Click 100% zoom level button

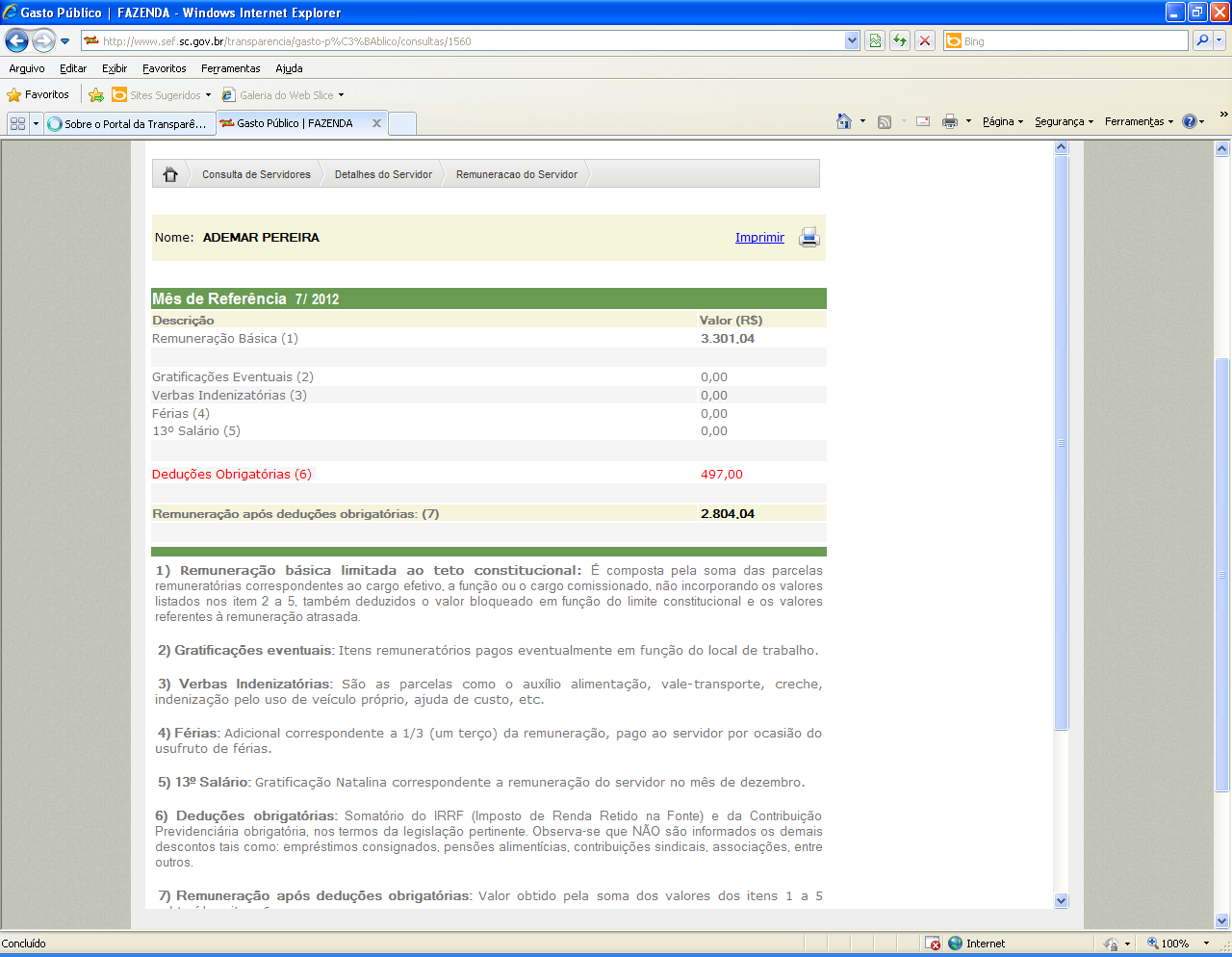pos(1168,944)
